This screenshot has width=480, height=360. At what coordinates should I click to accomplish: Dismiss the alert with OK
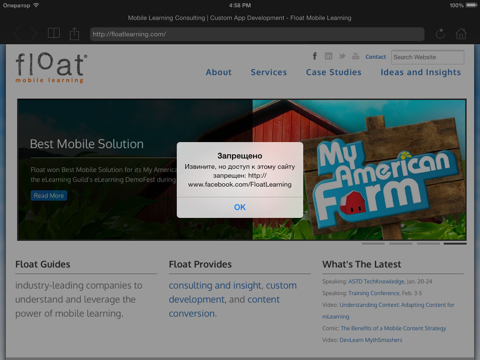[240, 207]
